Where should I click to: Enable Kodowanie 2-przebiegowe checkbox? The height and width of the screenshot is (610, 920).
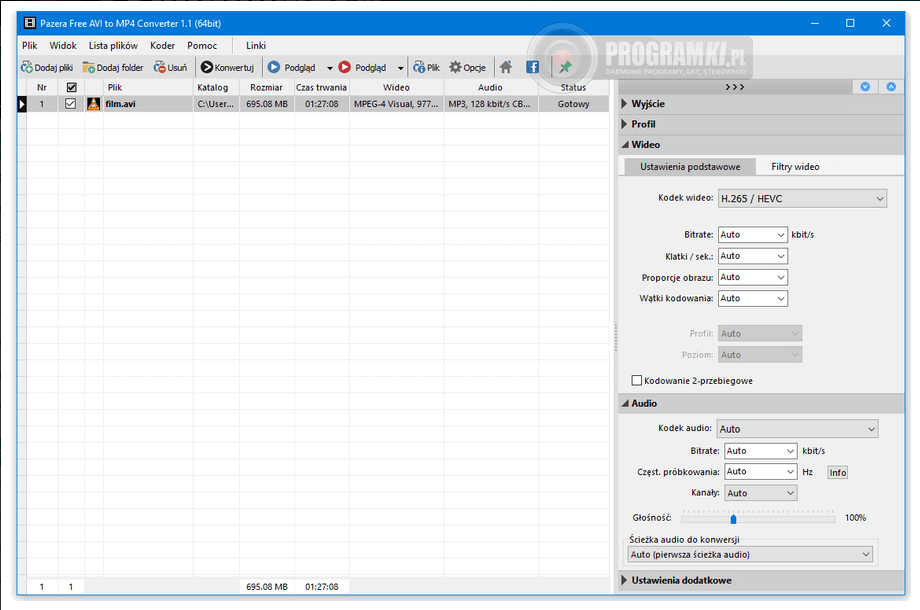pyautogui.click(x=637, y=381)
